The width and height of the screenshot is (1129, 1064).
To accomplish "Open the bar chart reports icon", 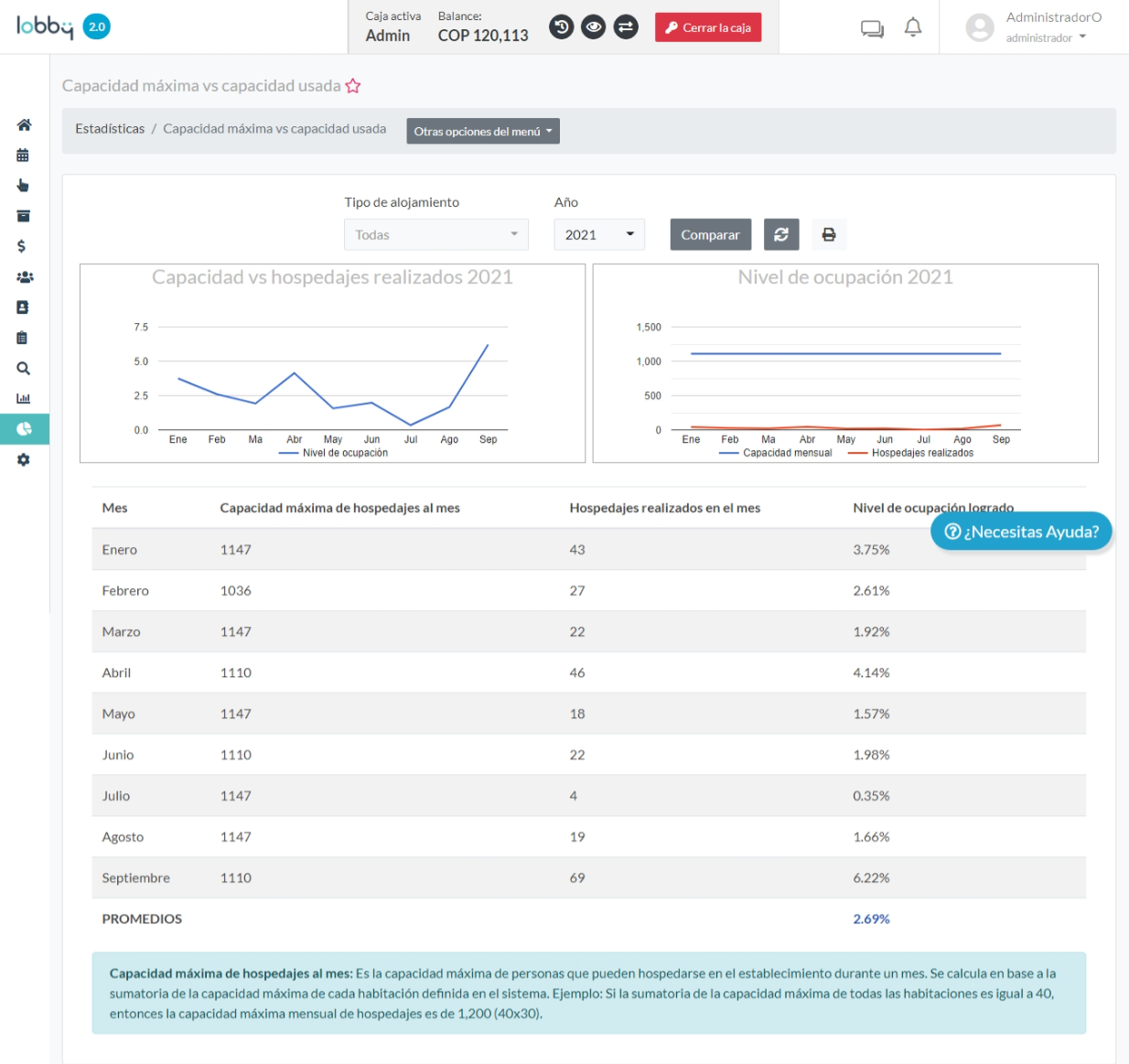I will click(23, 398).
